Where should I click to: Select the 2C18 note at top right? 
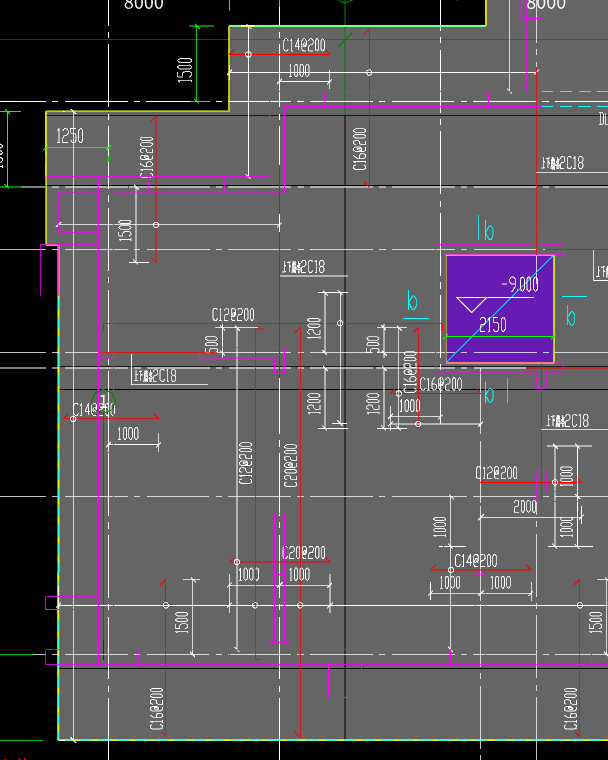[x=563, y=163]
